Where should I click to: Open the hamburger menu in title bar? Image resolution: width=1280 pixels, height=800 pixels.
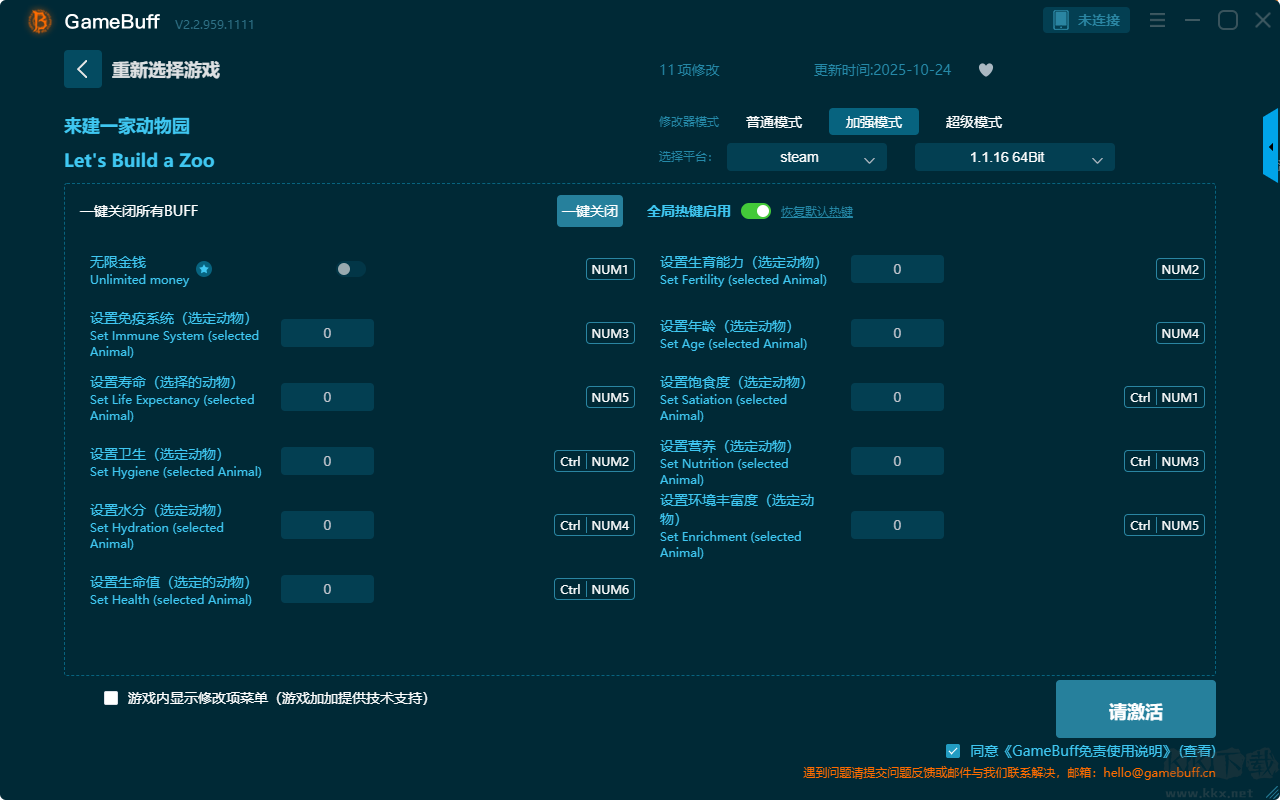click(x=1157, y=21)
